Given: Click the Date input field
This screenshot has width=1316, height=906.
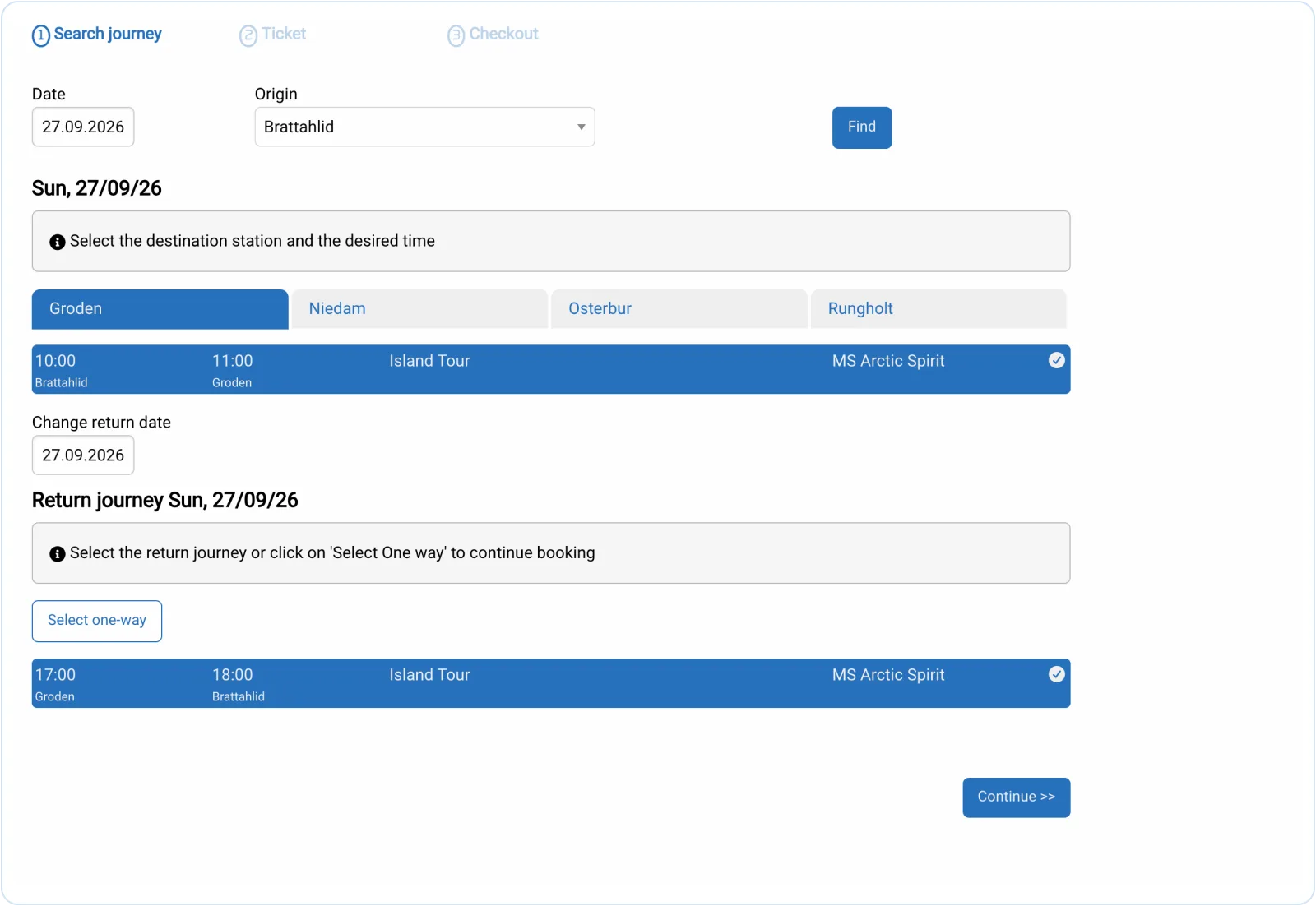Looking at the screenshot, I should pos(83,127).
